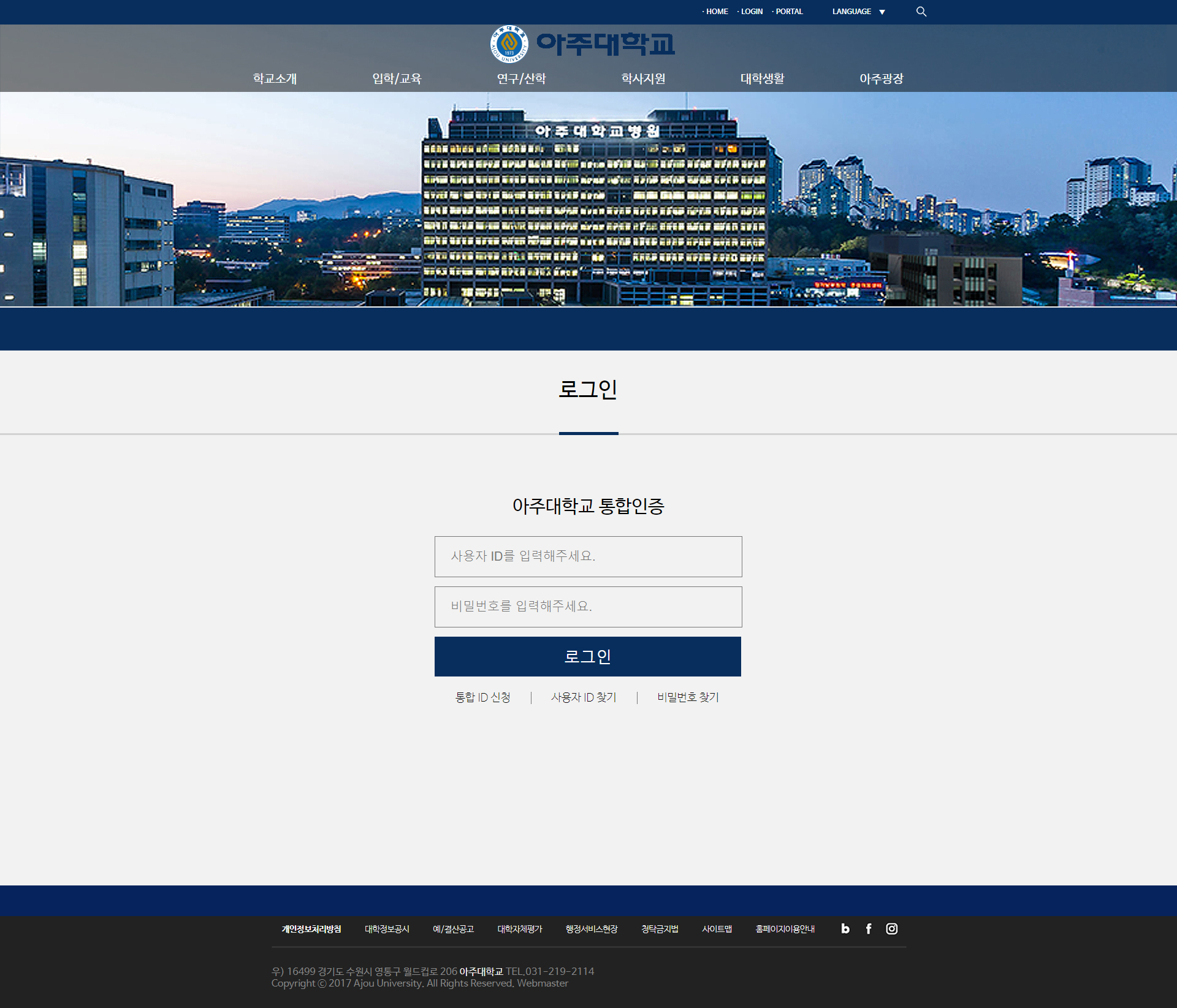Image resolution: width=1177 pixels, height=1008 pixels.
Task: Open the Facebook icon in footer
Action: point(869,929)
